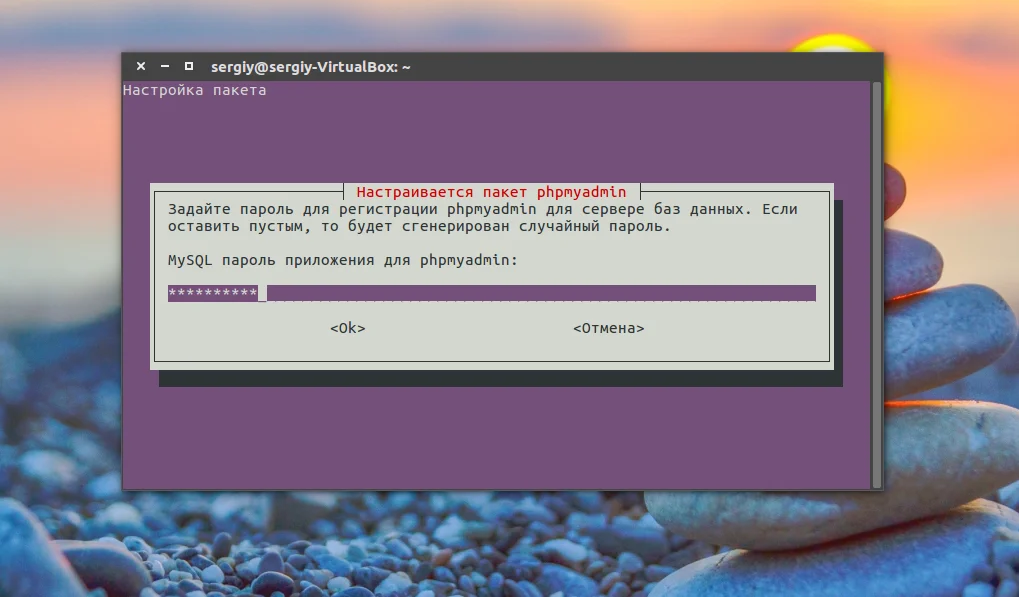Click label 'MySQL пароль приложения для phpmyadmin:'

[343, 260]
